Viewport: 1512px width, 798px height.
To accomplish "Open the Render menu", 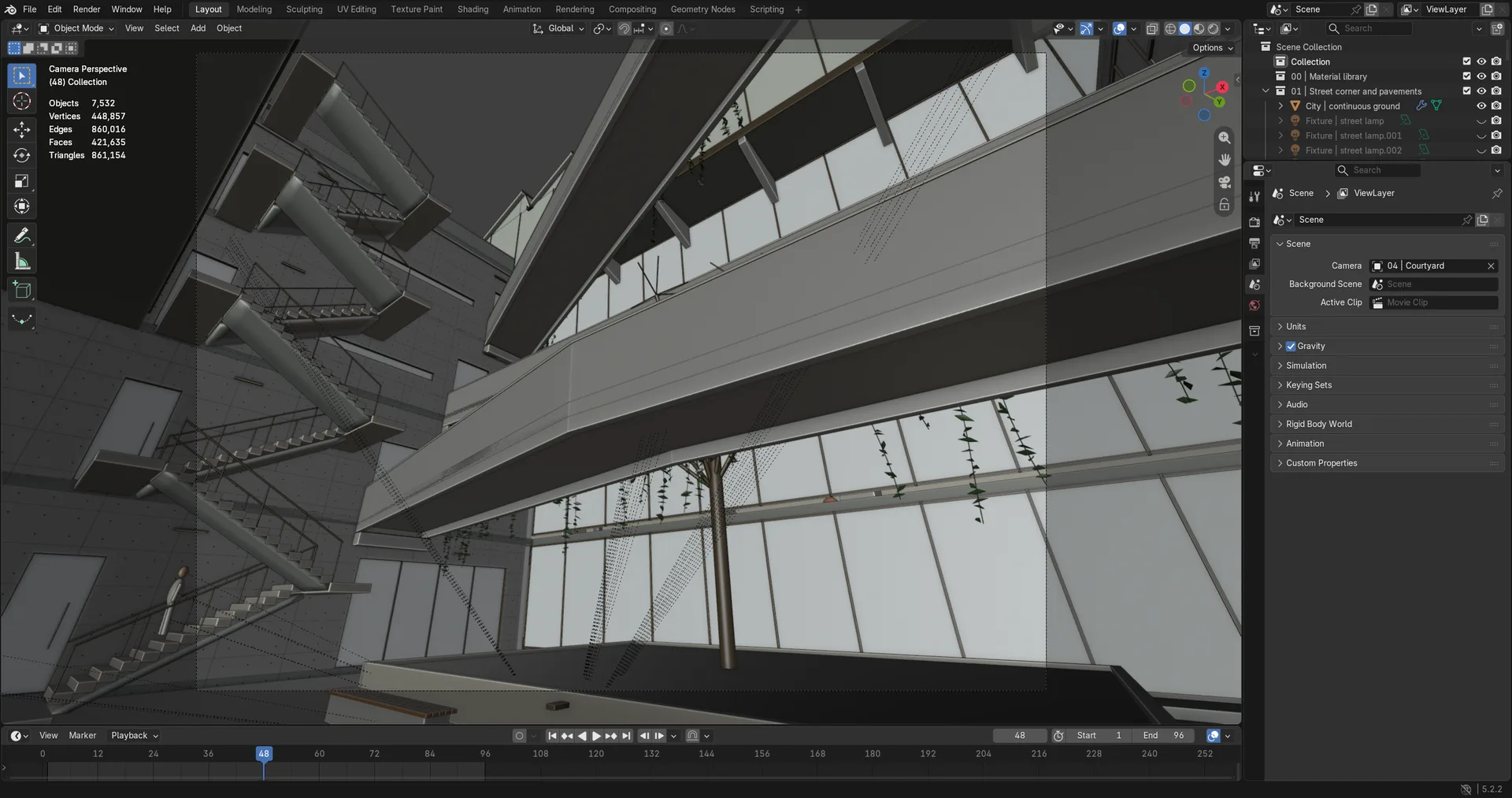I will click(87, 9).
